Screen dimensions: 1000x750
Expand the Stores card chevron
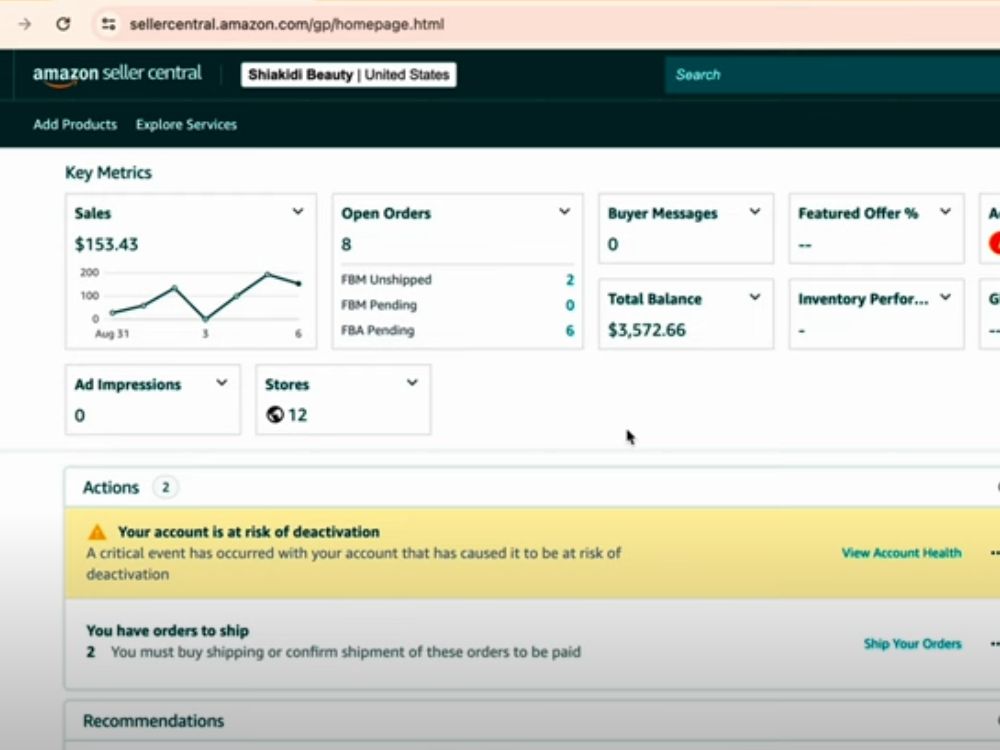click(x=412, y=383)
